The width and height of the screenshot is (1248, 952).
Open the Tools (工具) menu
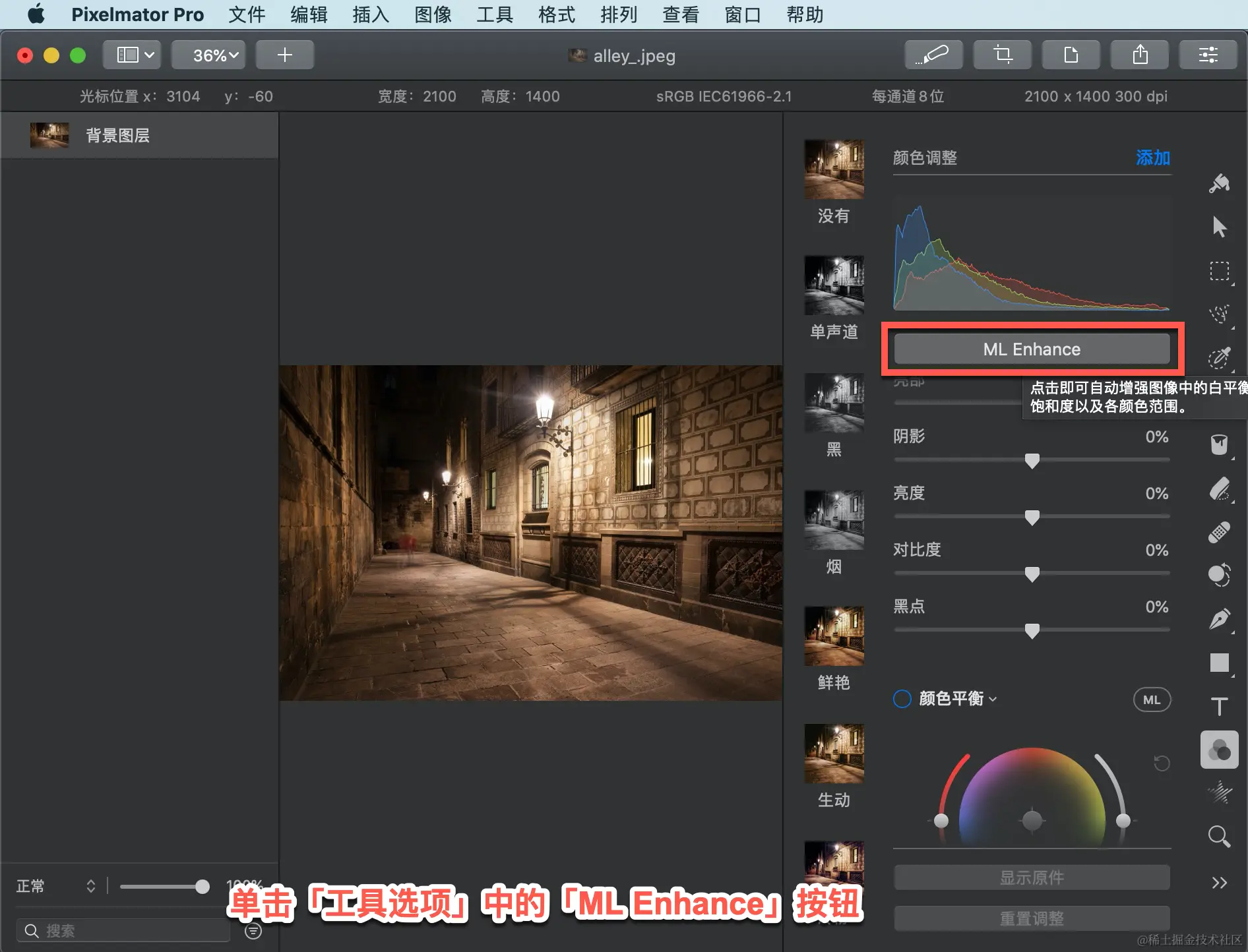pos(495,15)
